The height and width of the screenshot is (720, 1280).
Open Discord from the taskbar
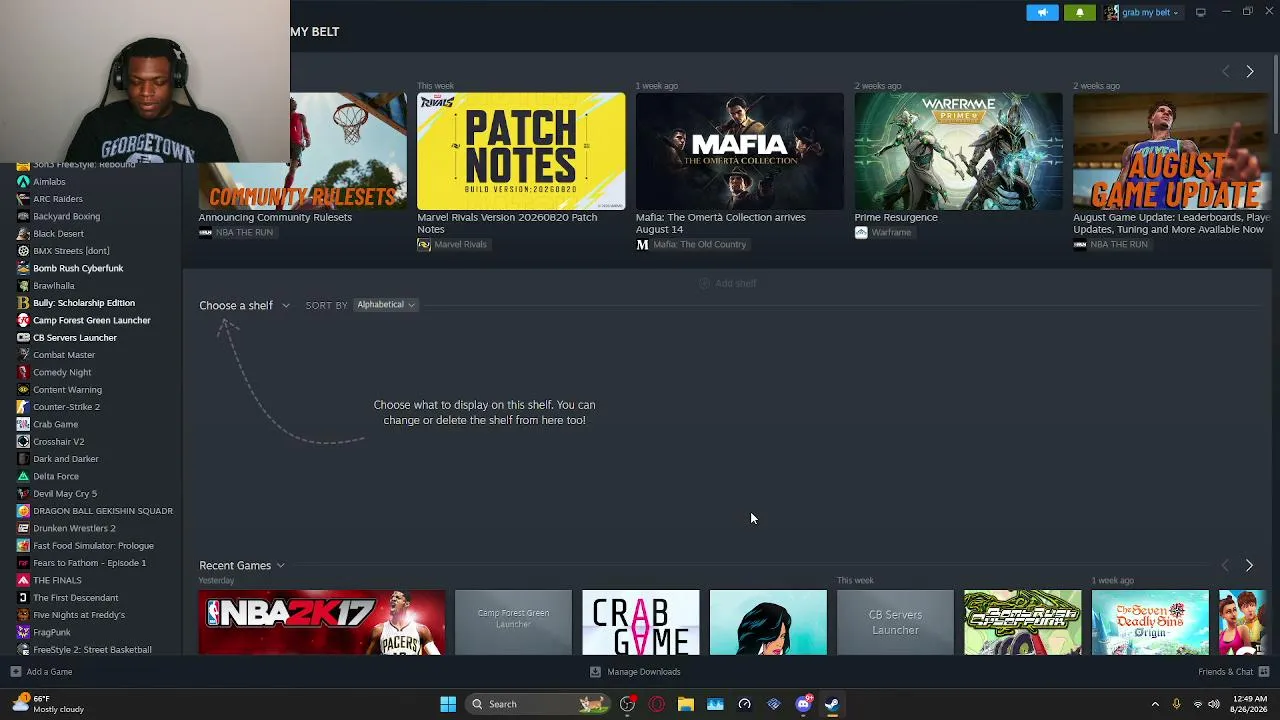click(803, 704)
